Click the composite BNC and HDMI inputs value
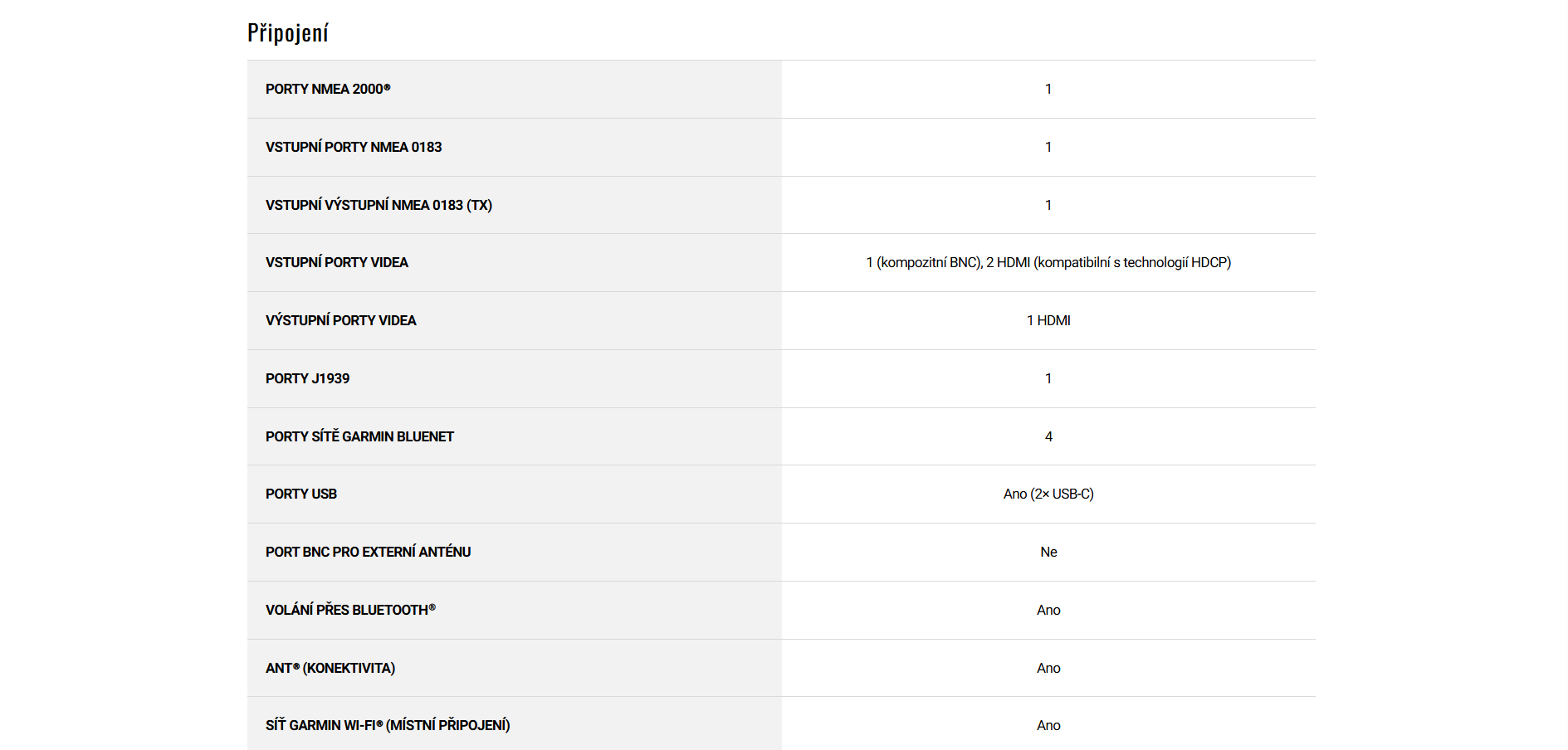1568x750 pixels. pos(1048,262)
